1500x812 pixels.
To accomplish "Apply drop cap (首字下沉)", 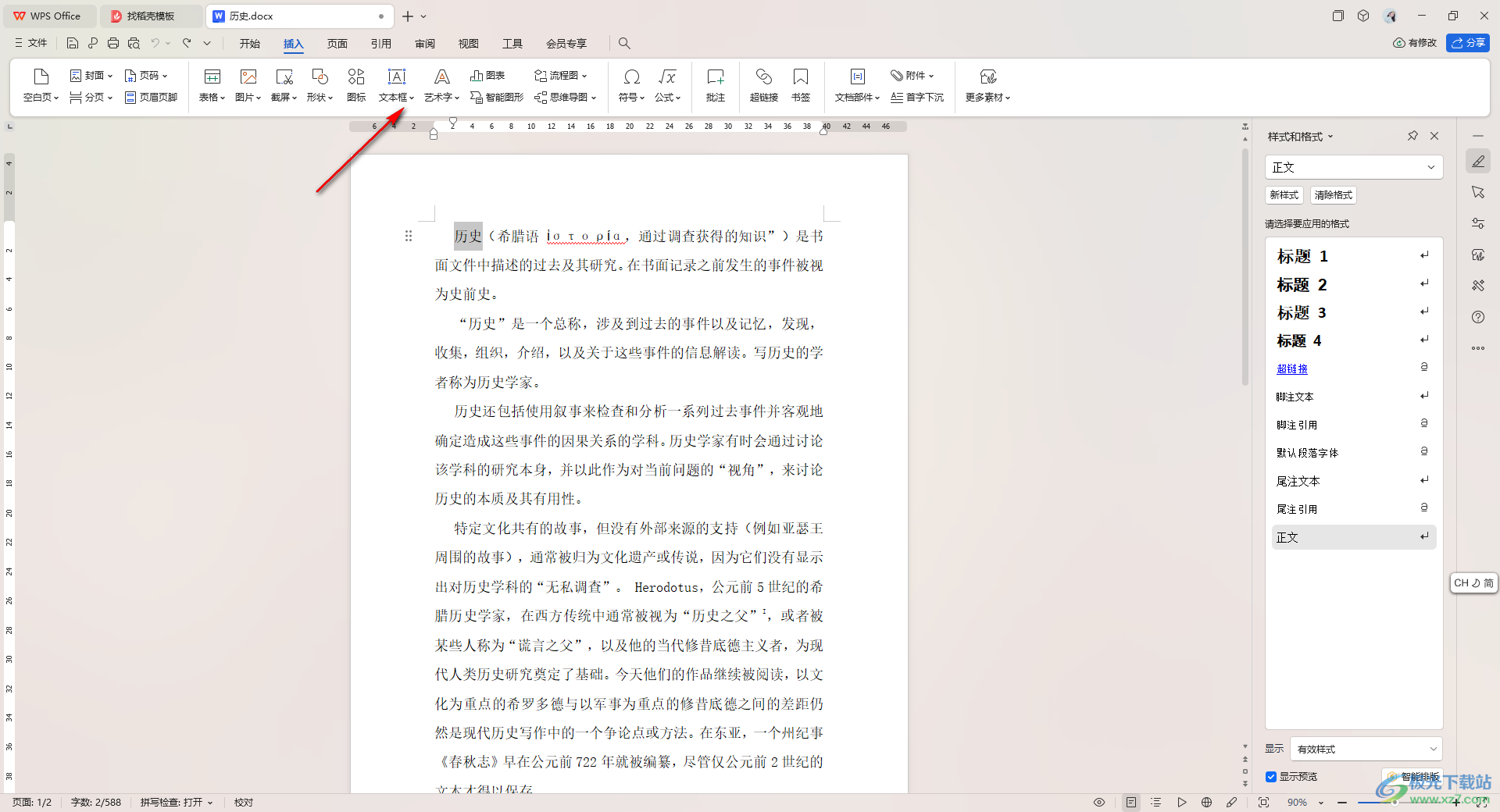I will [x=917, y=98].
